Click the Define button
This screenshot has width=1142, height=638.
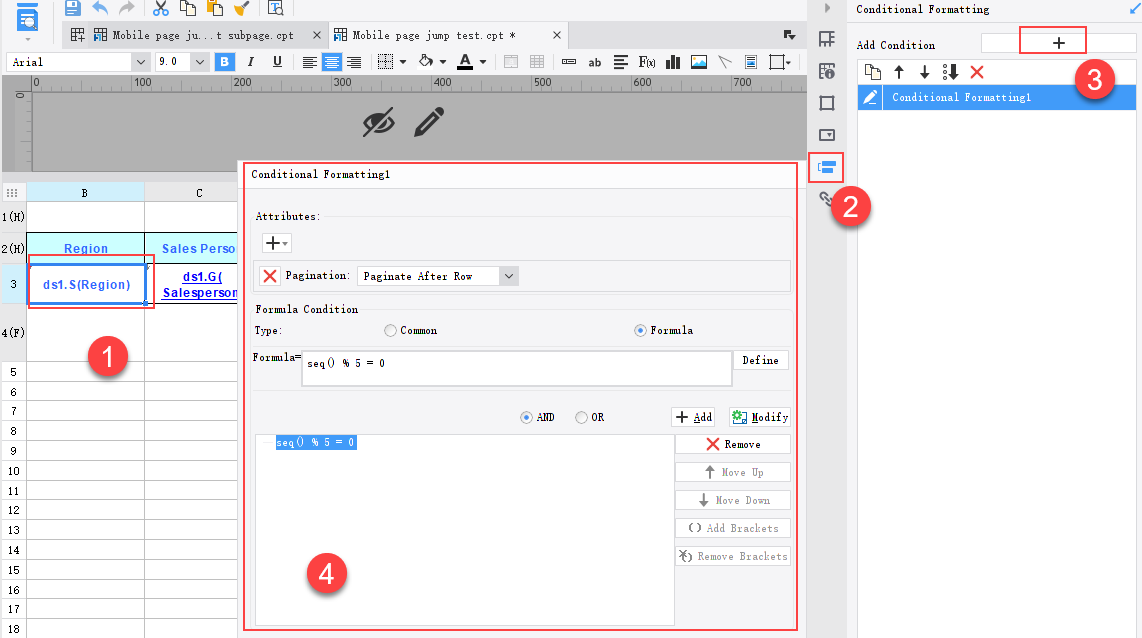[761, 359]
